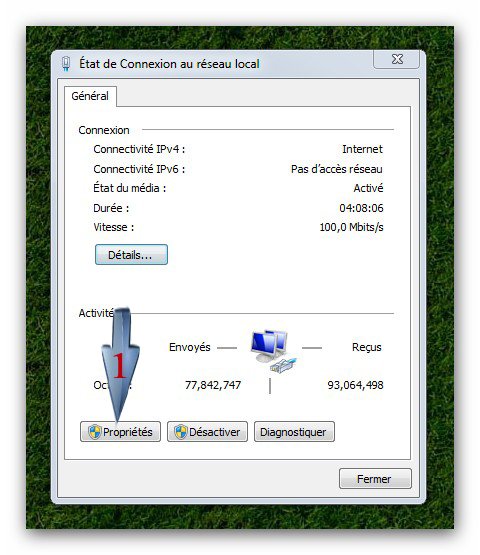
Task: Click the IPv4 connectivity value 'Internet'
Action: click(362, 149)
